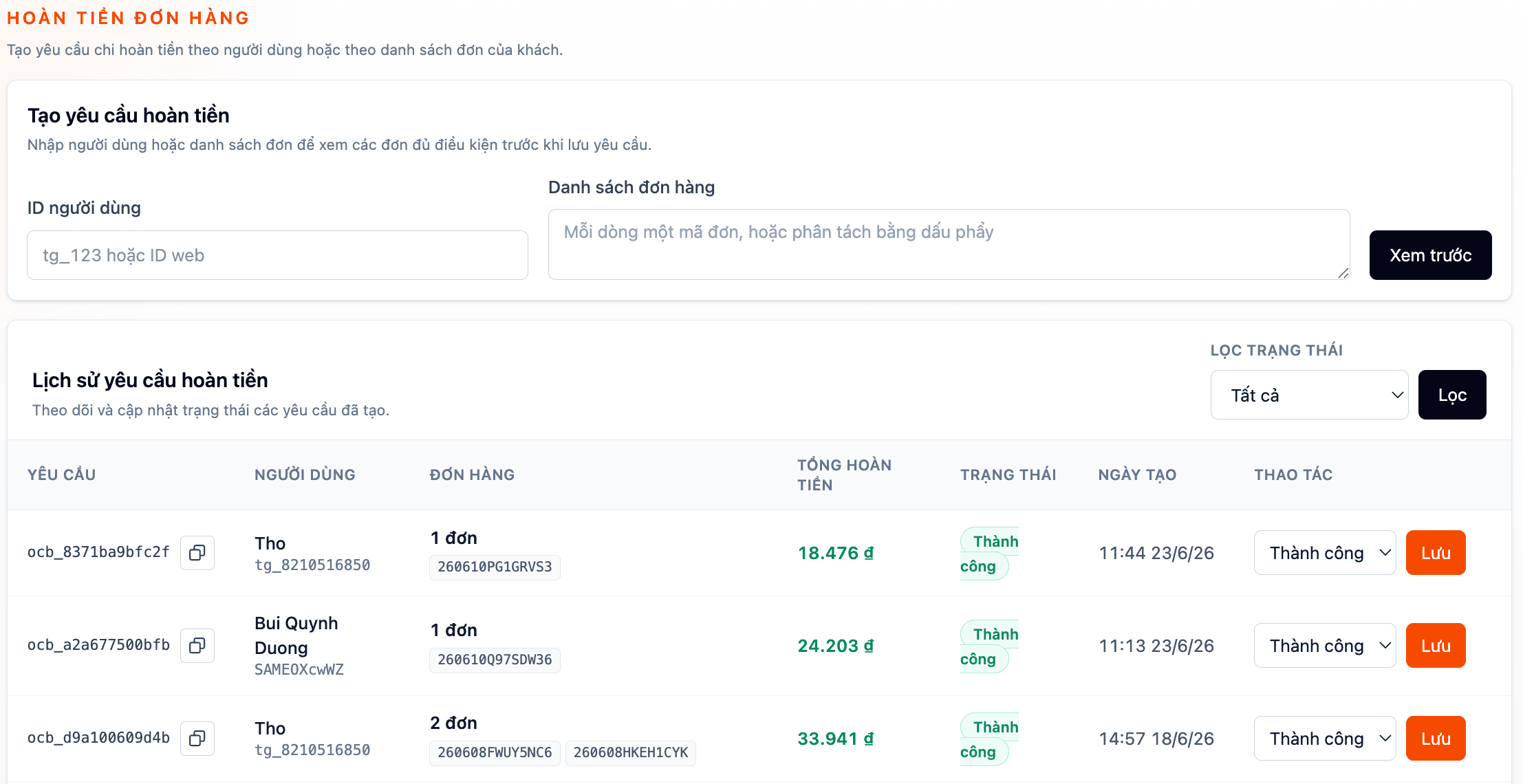
Task: Click the ĐƠN HÀNG column header
Action: pyautogui.click(x=472, y=475)
